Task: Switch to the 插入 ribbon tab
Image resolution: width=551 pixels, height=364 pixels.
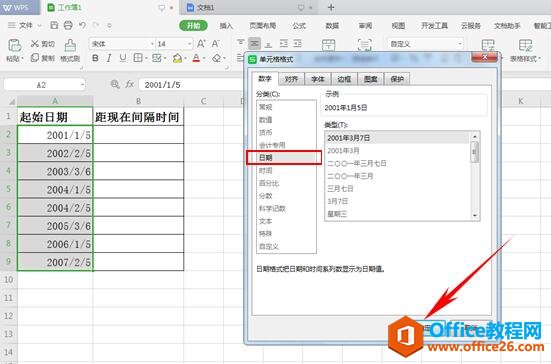Action: click(226, 26)
